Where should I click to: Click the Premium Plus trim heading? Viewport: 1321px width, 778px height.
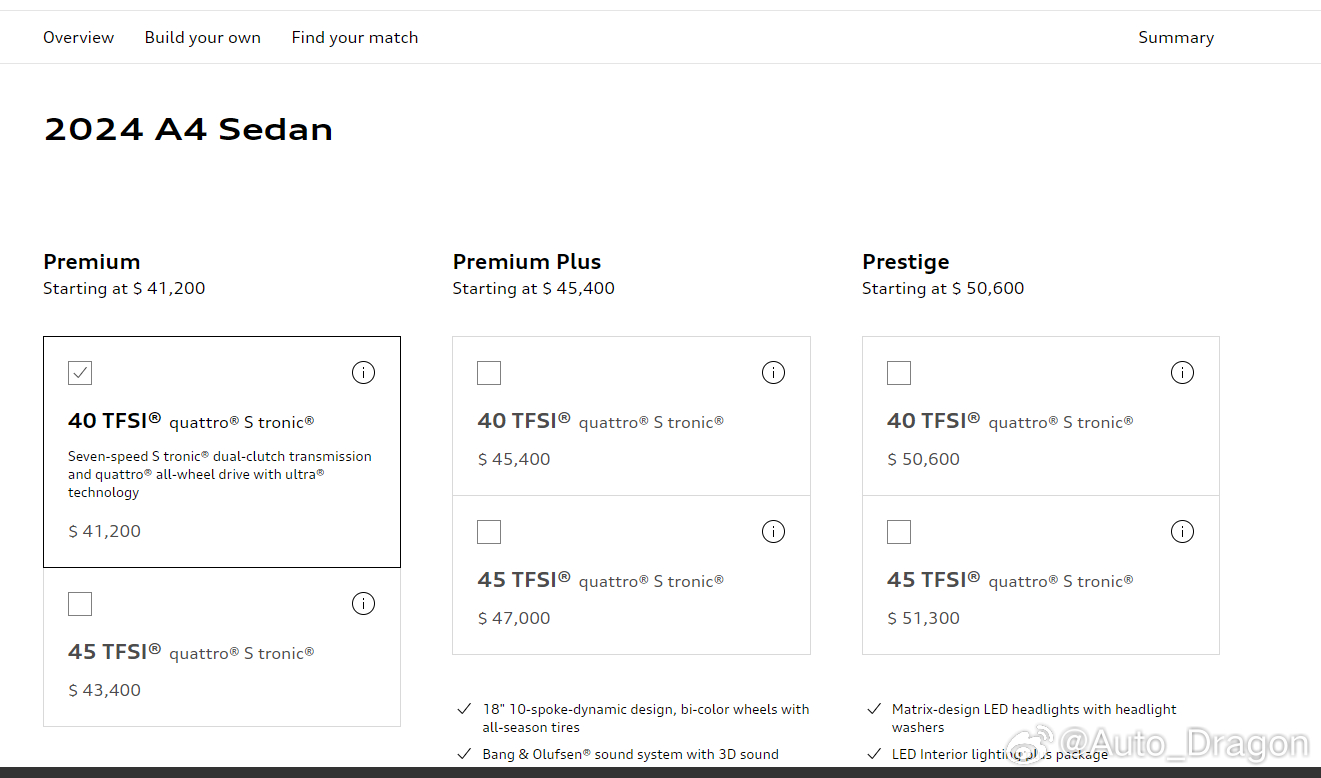527,262
